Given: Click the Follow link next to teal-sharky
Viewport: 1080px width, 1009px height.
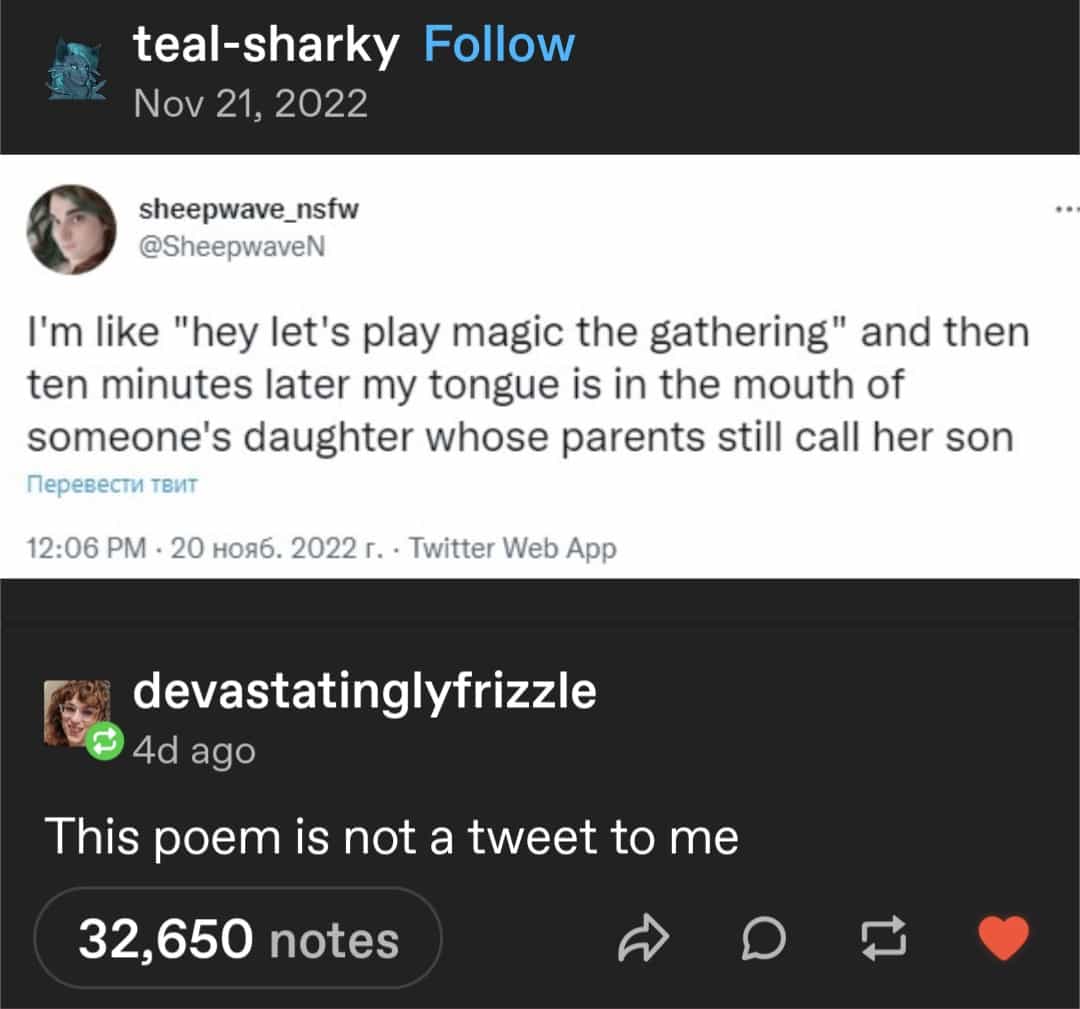Looking at the screenshot, I should [500, 42].
